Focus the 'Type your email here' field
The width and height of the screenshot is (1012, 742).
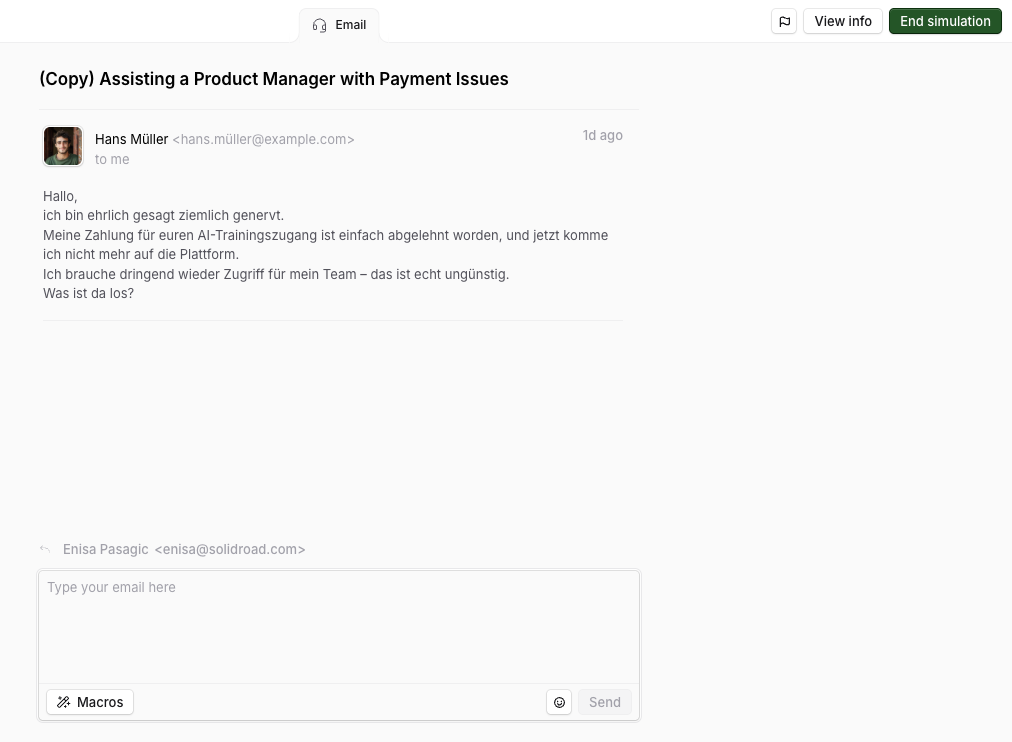tap(339, 627)
